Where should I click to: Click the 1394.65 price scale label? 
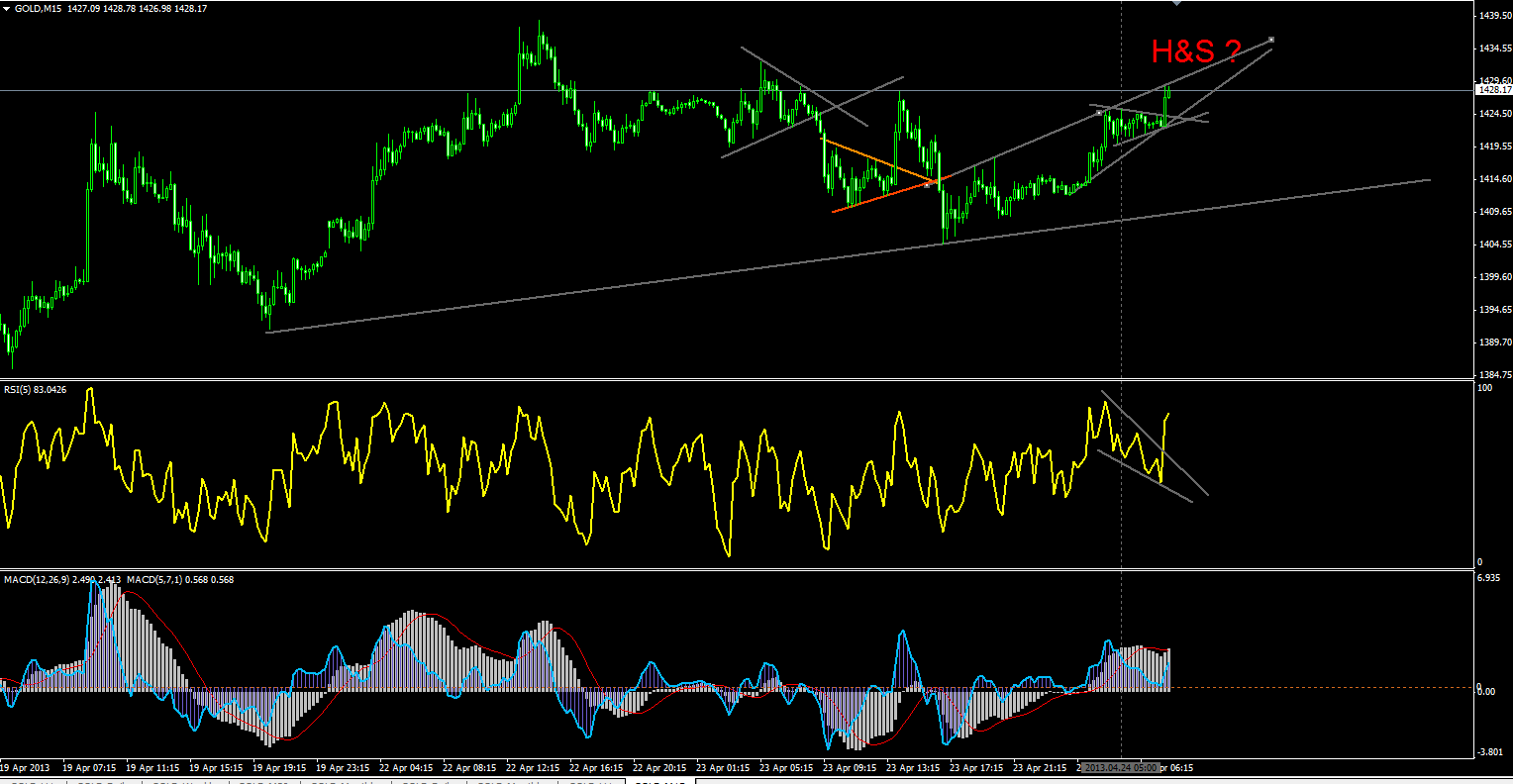pos(1495,310)
